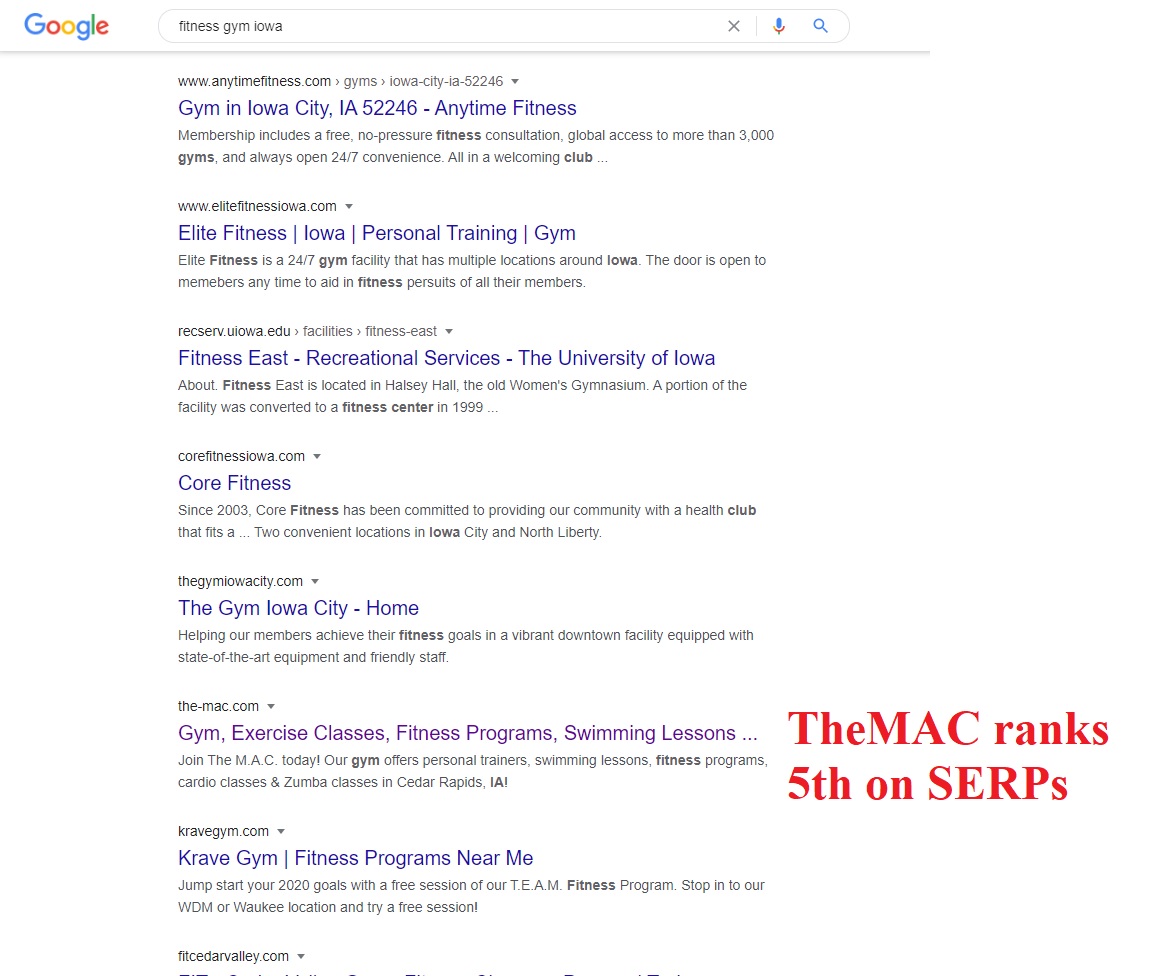1152x976 pixels.
Task: Click the Halsey Hall Fitness East snippet
Action: 462,396
